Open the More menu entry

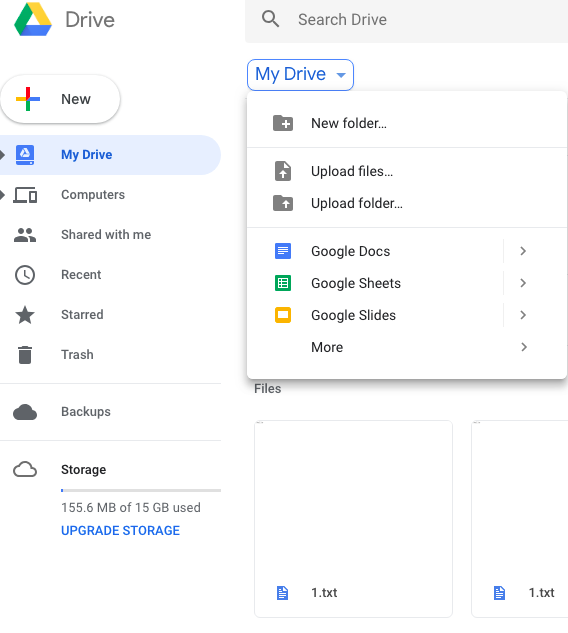(407, 347)
